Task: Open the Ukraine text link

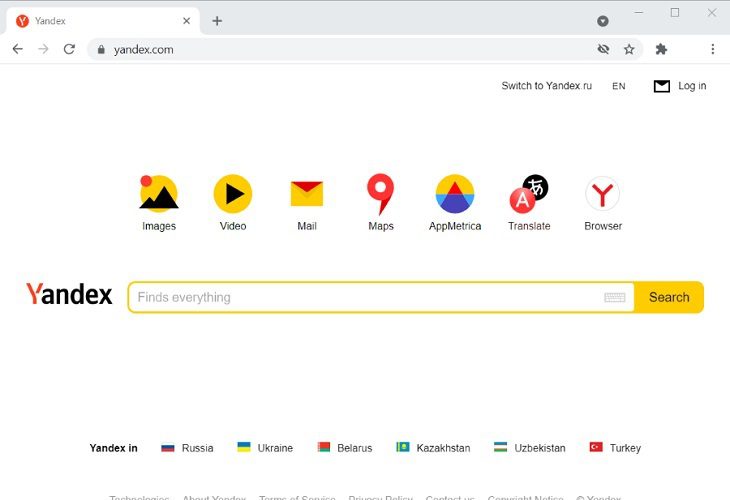Action: click(x=275, y=448)
